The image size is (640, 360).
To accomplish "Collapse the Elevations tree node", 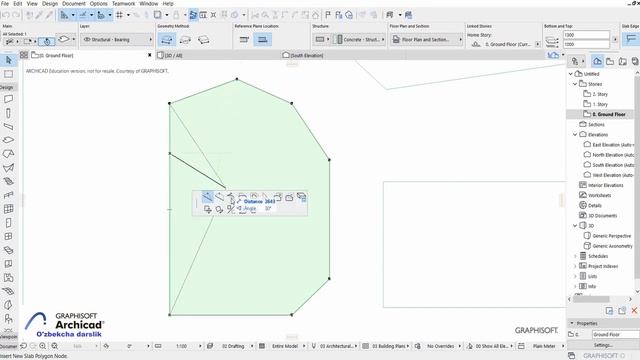I will (x=575, y=135).
